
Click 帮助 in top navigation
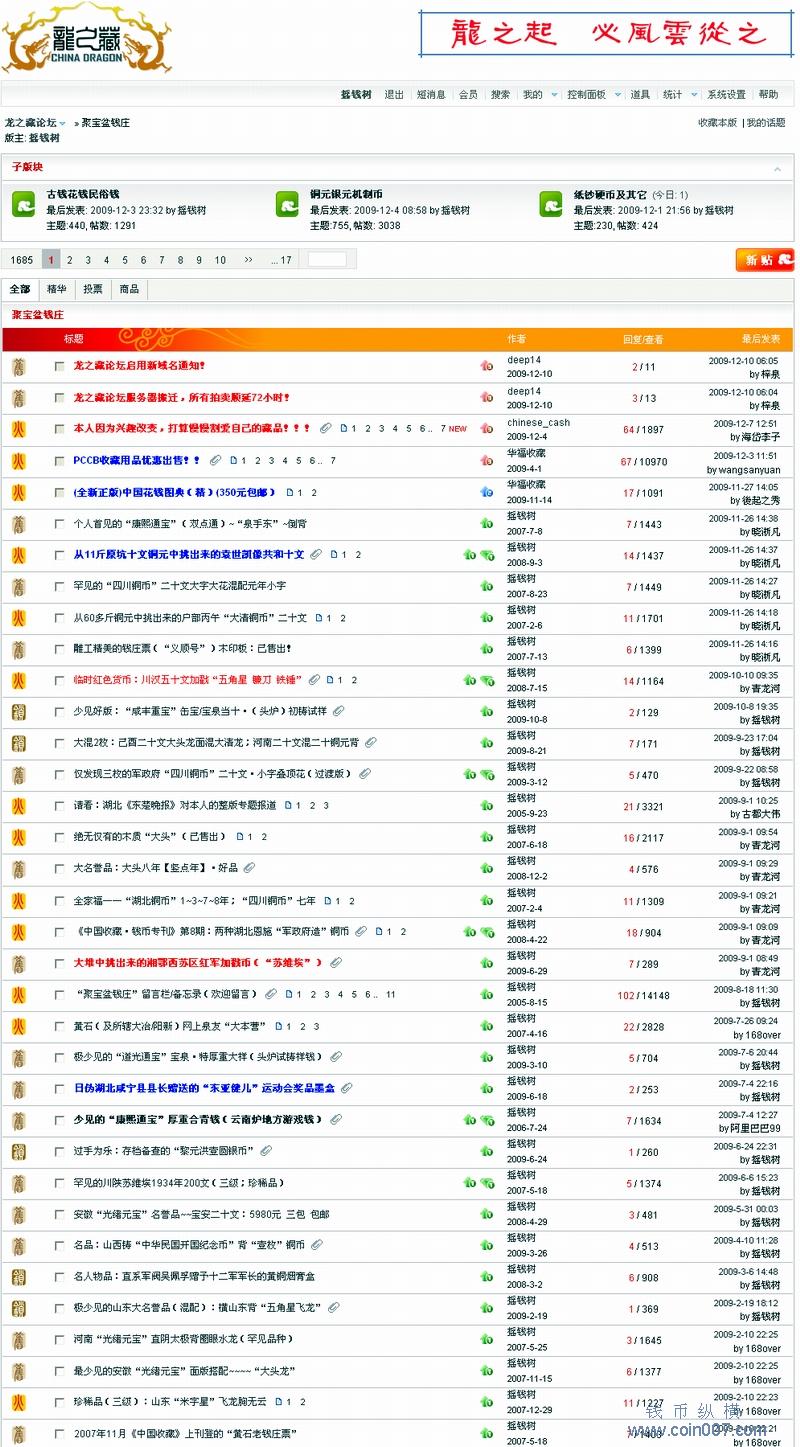[x=768, y=95]
